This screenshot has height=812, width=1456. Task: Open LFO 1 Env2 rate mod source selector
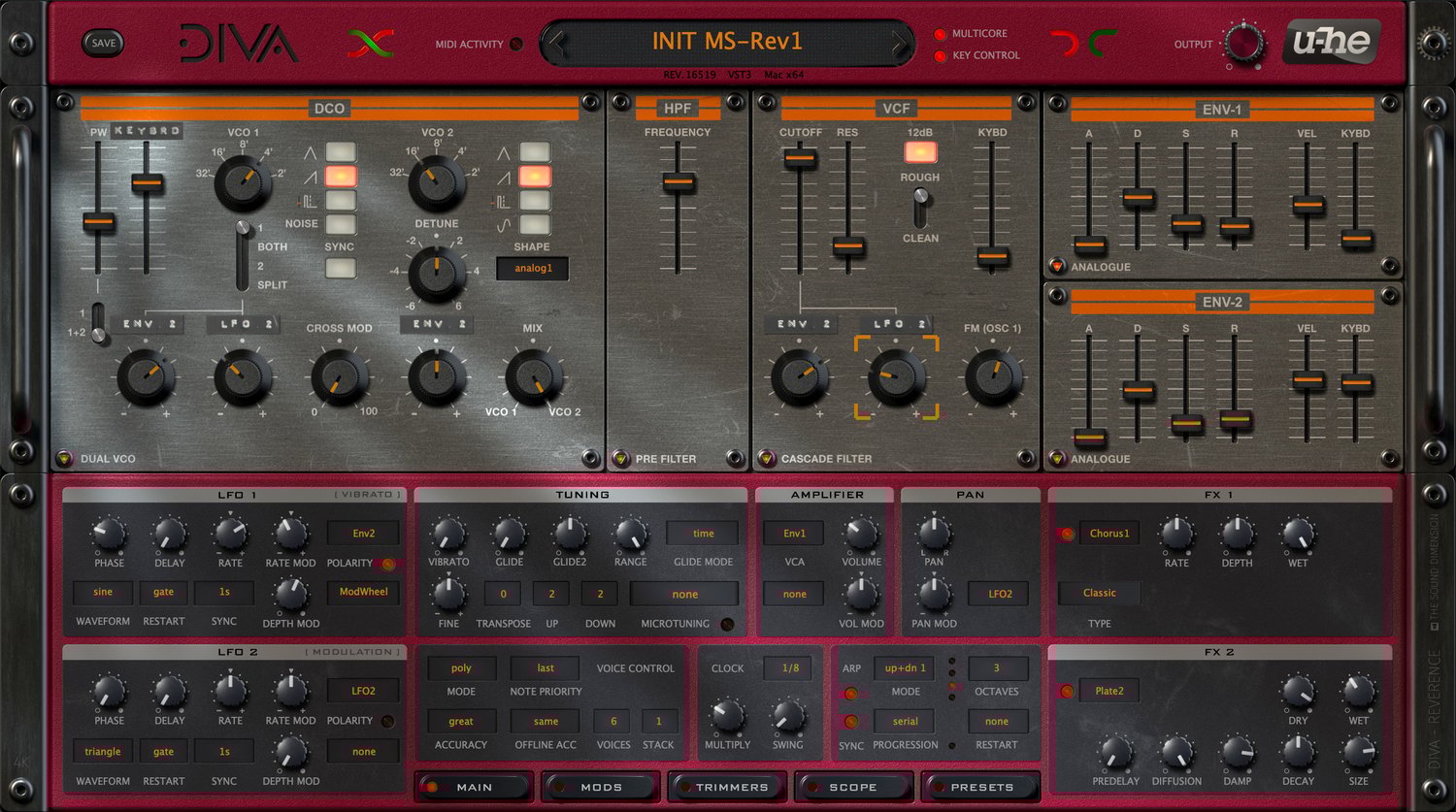(x=363, y=533)
